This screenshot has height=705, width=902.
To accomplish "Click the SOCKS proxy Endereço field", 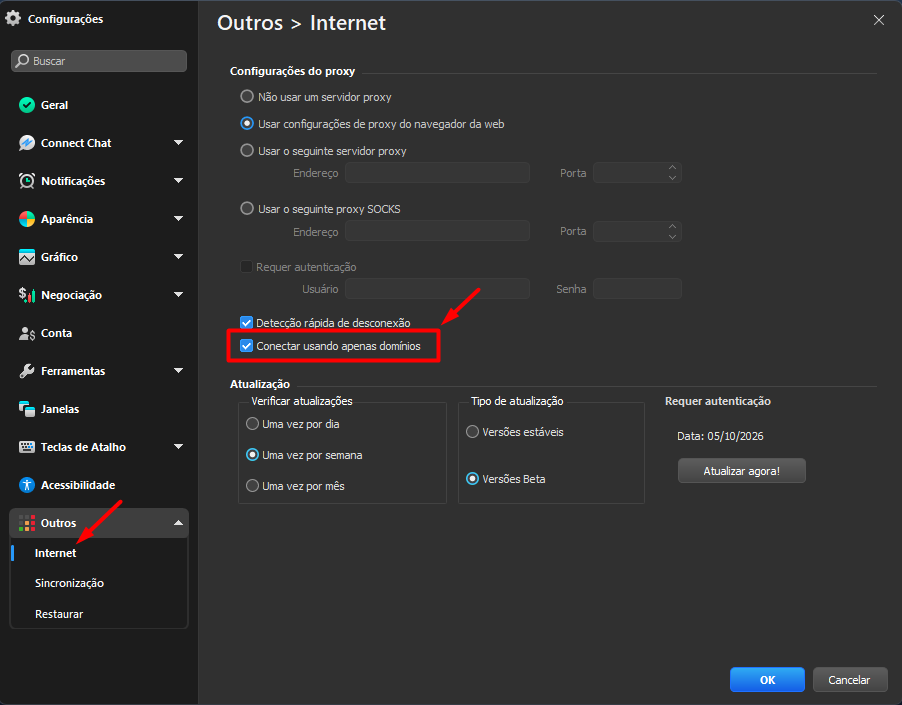I will 437,231.
